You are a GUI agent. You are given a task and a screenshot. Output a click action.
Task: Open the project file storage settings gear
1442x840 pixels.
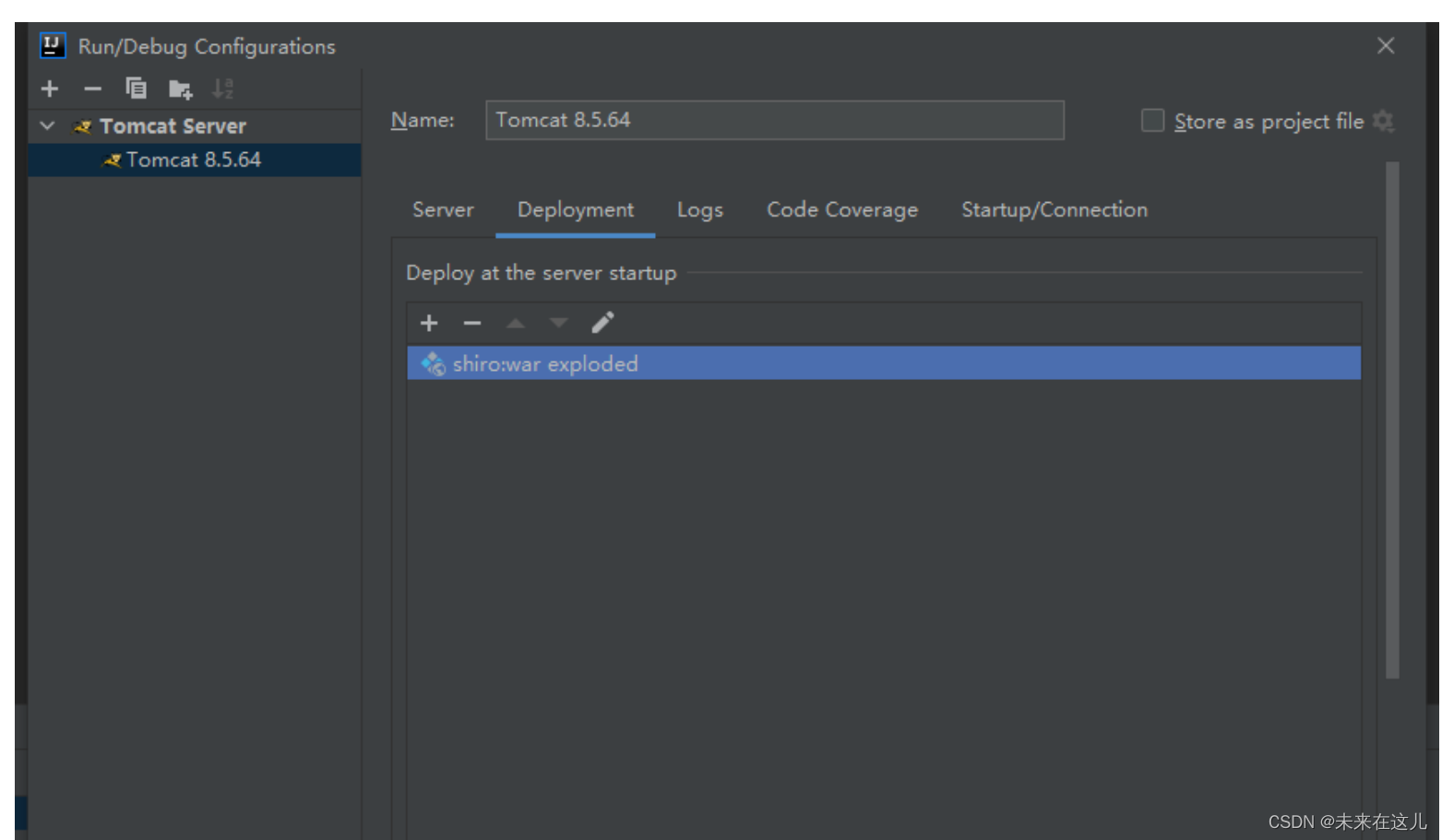[x=1382, y=121]
